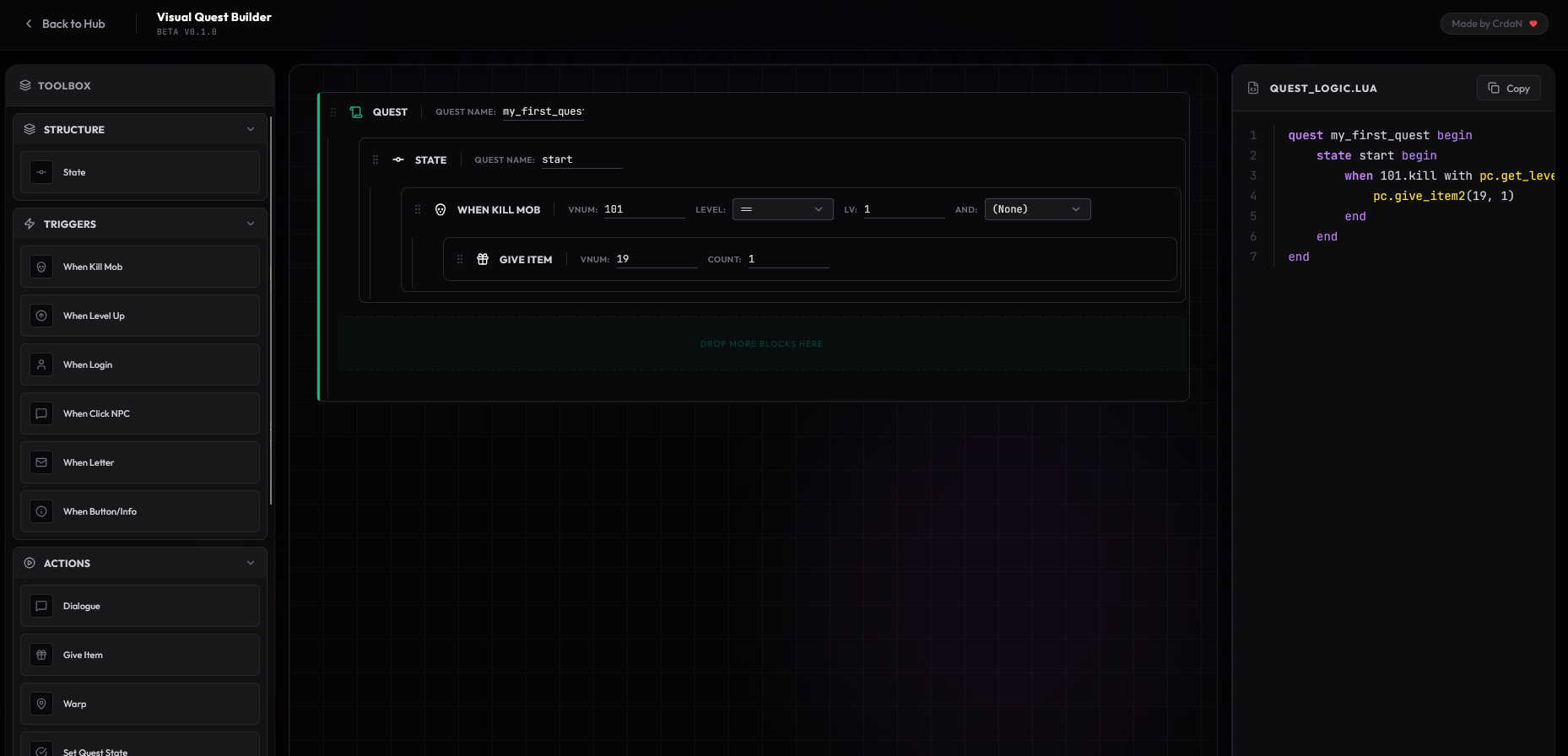Click the Give Item gift icon in toolbox
Image resolution: width=1568 pixels, height=756 pixels.
pos(41,655)
